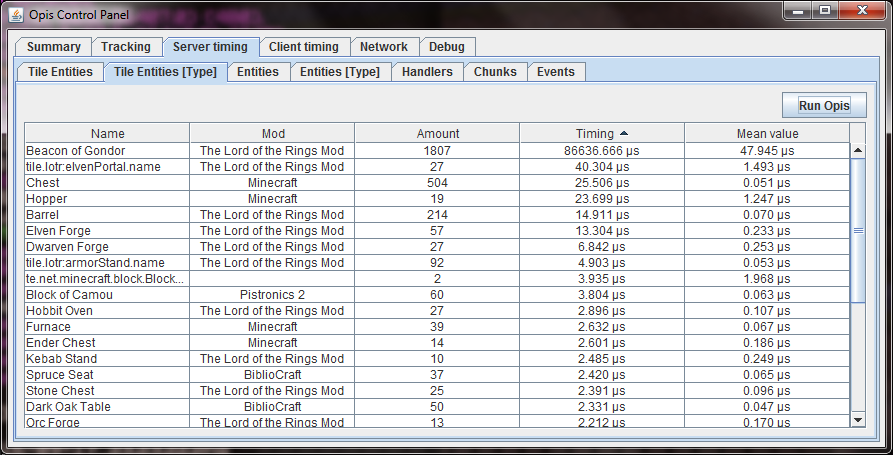Open the Events sub-tab
Screen dimensions: 893x455
click(556, 72)
